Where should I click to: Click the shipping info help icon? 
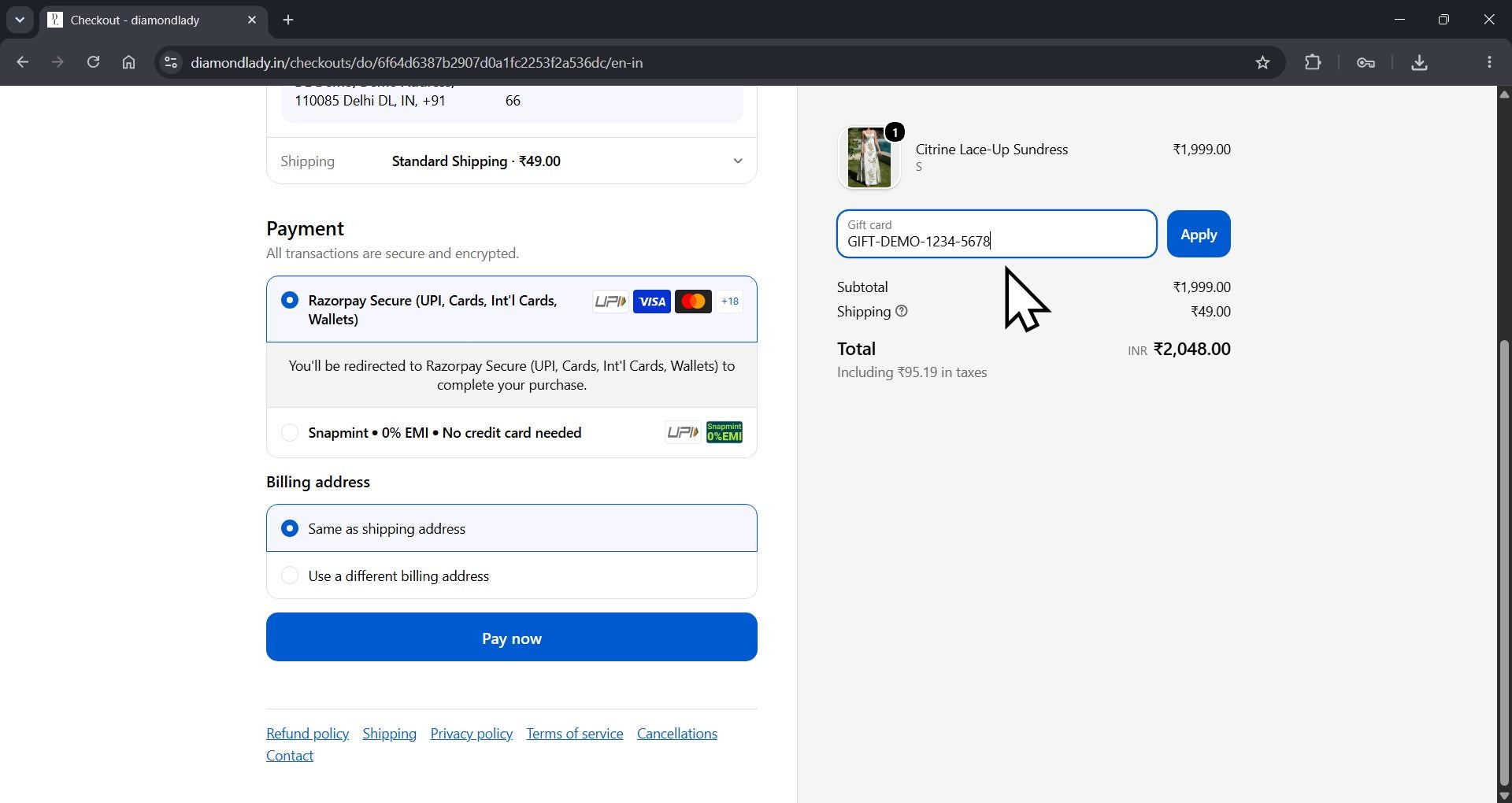coord(902,311)
